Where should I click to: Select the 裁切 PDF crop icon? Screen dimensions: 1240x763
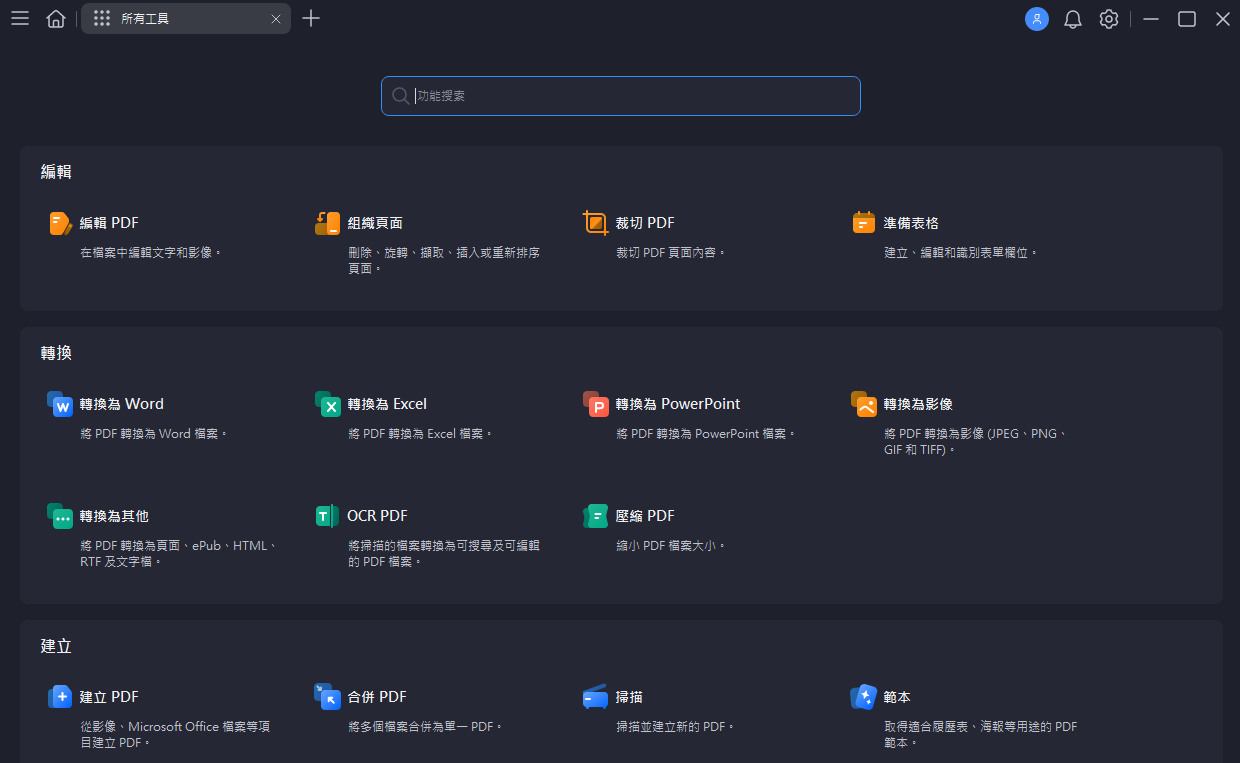[595, 223]
